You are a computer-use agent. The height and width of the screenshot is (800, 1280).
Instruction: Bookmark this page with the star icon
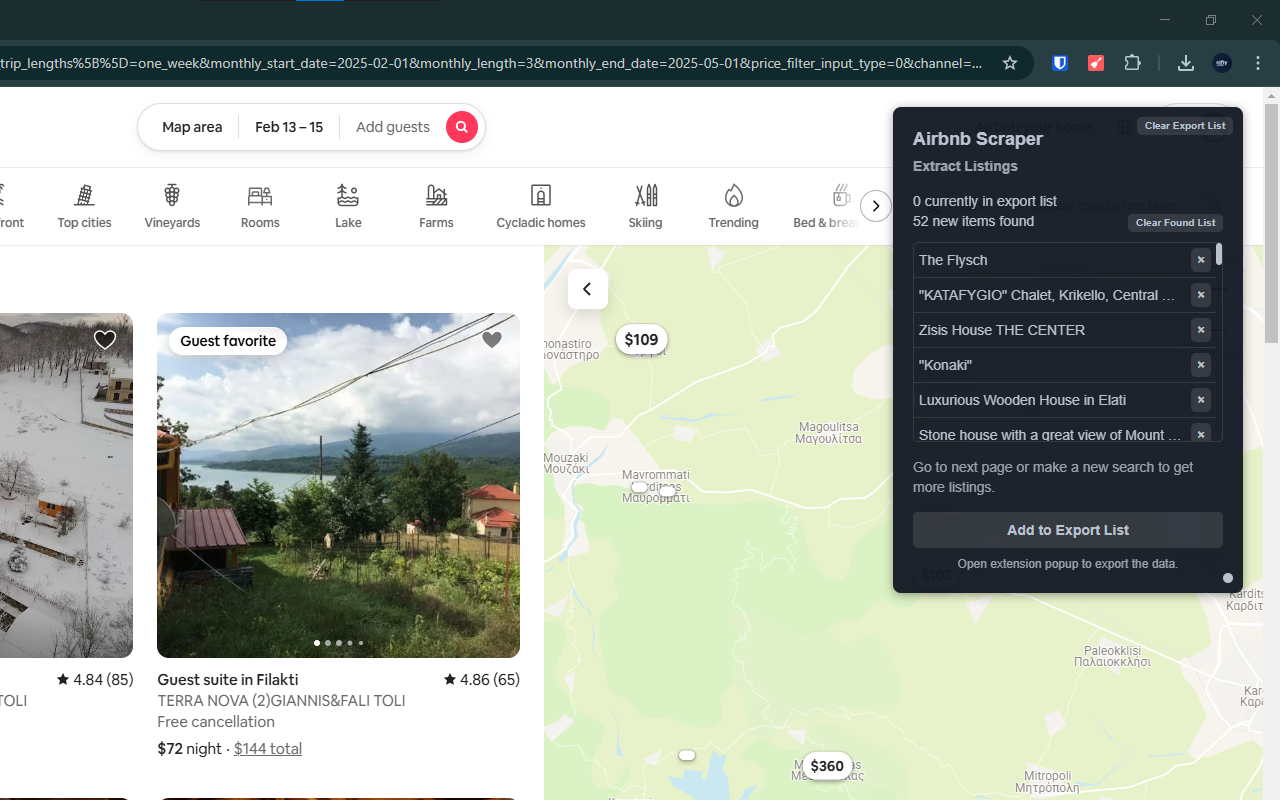click(1010, 63)
